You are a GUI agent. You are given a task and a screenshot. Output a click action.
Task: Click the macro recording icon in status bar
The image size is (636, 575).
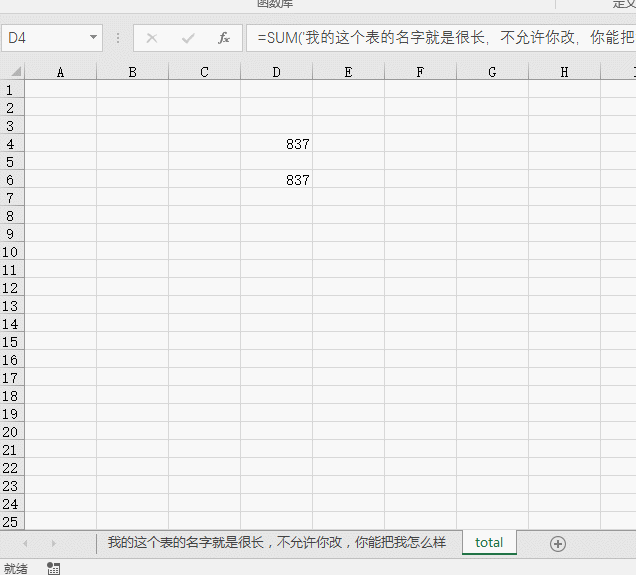(x=53, y=568)
